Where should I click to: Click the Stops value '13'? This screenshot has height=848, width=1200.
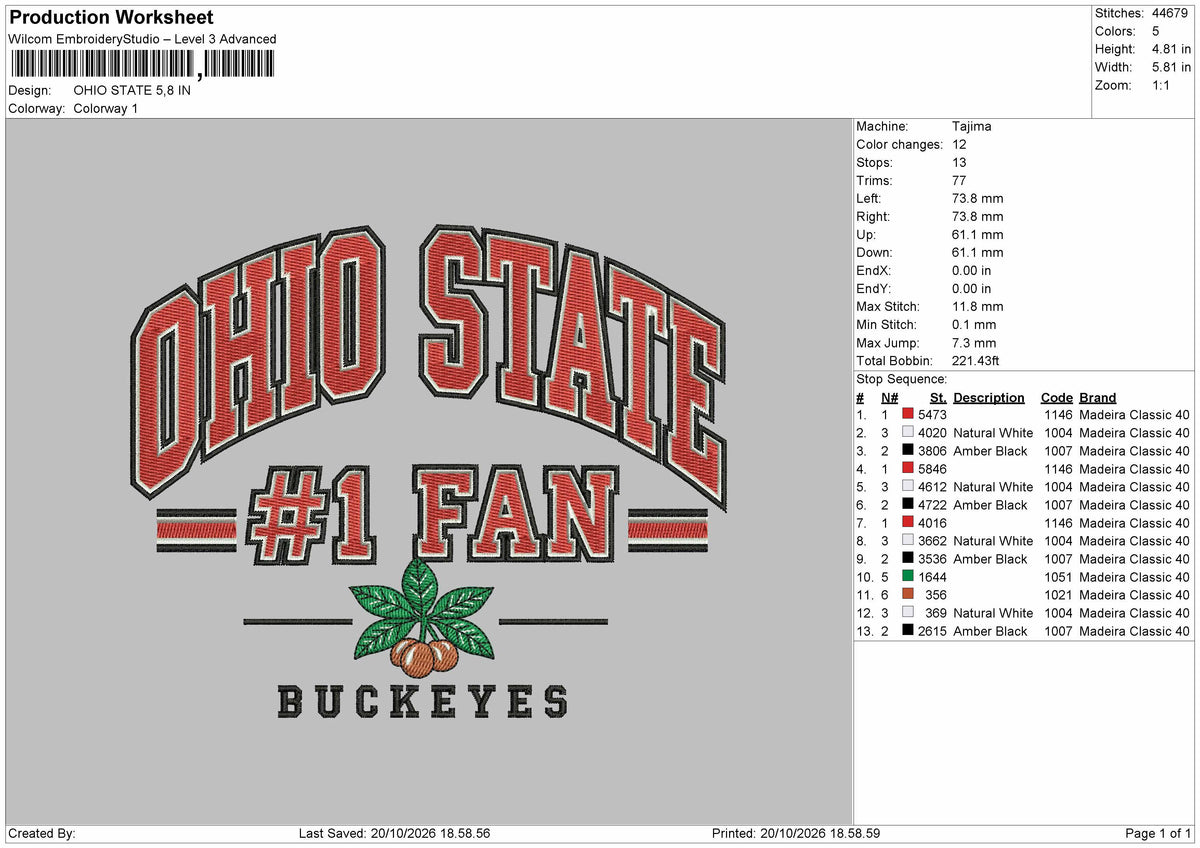tap(960, 163)
